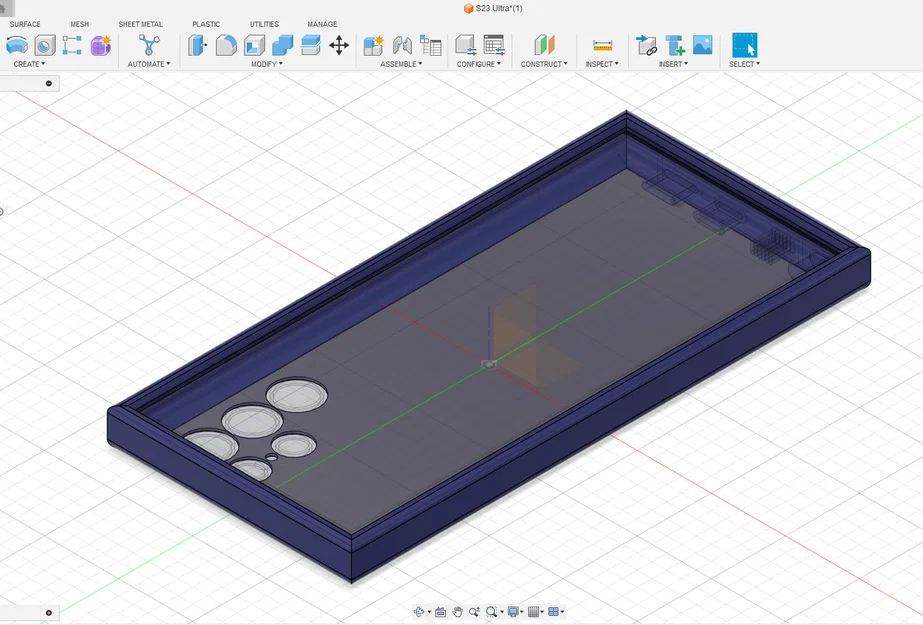
Task: Click the New Component icon
Action: [374, 45]
